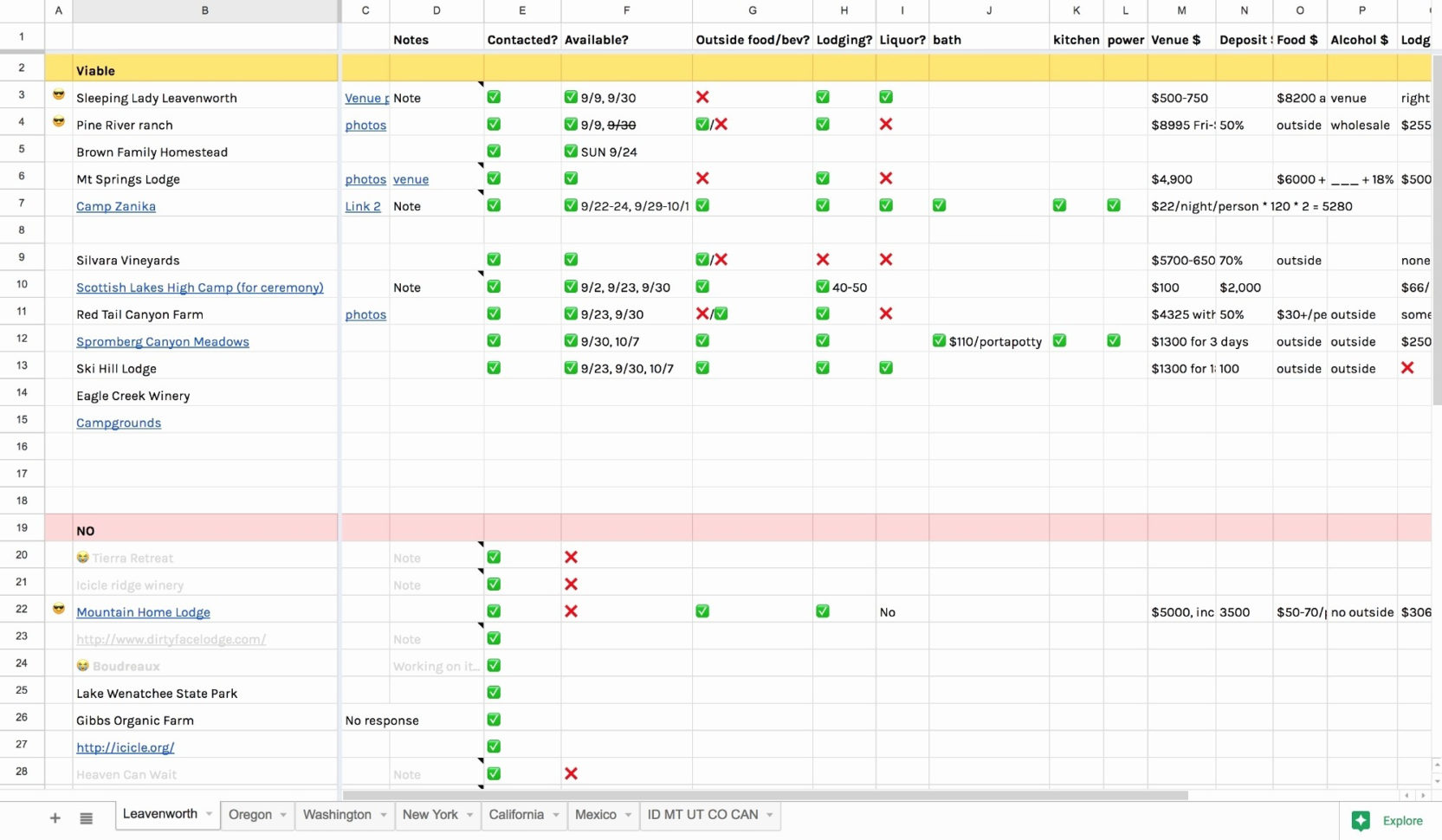The width and height of the screenshot is (1442, 840).
Task: Click the red Liquor X for Pine River ranch
Action: pos(886,125)
